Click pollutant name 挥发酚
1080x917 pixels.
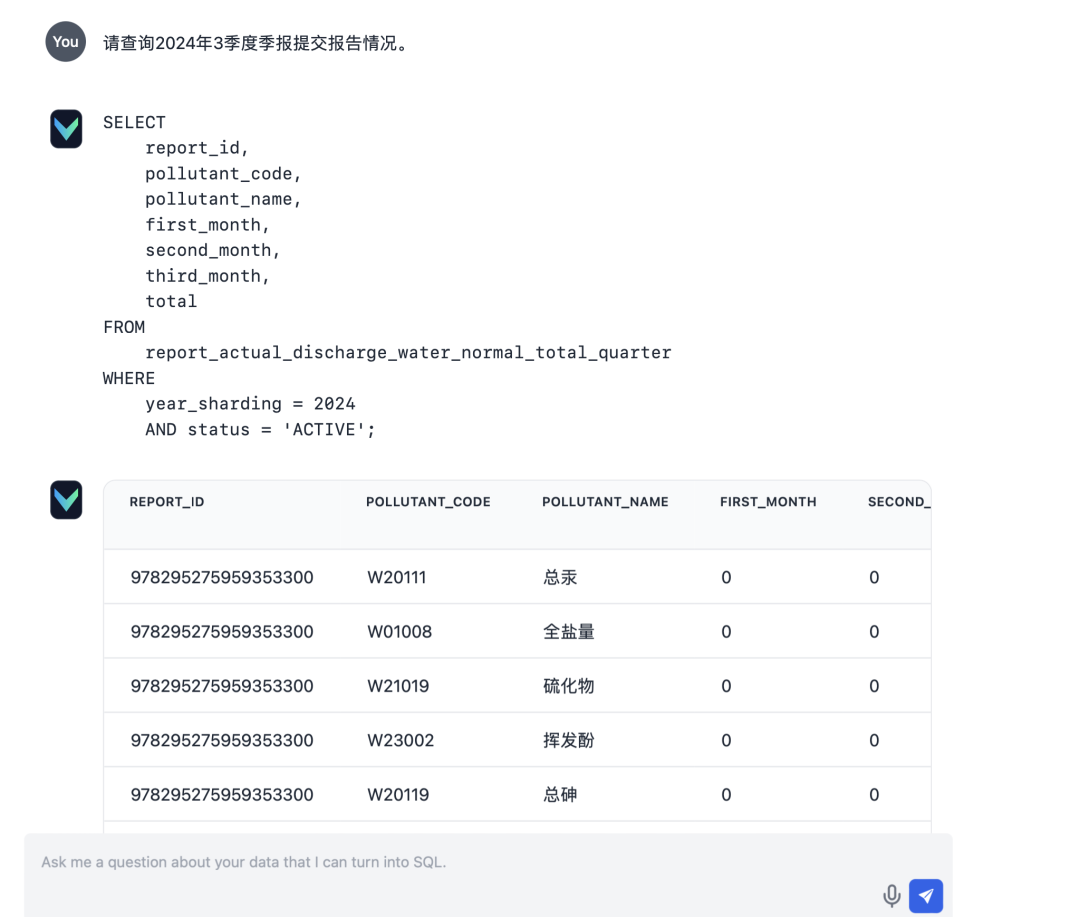[568, 741]
